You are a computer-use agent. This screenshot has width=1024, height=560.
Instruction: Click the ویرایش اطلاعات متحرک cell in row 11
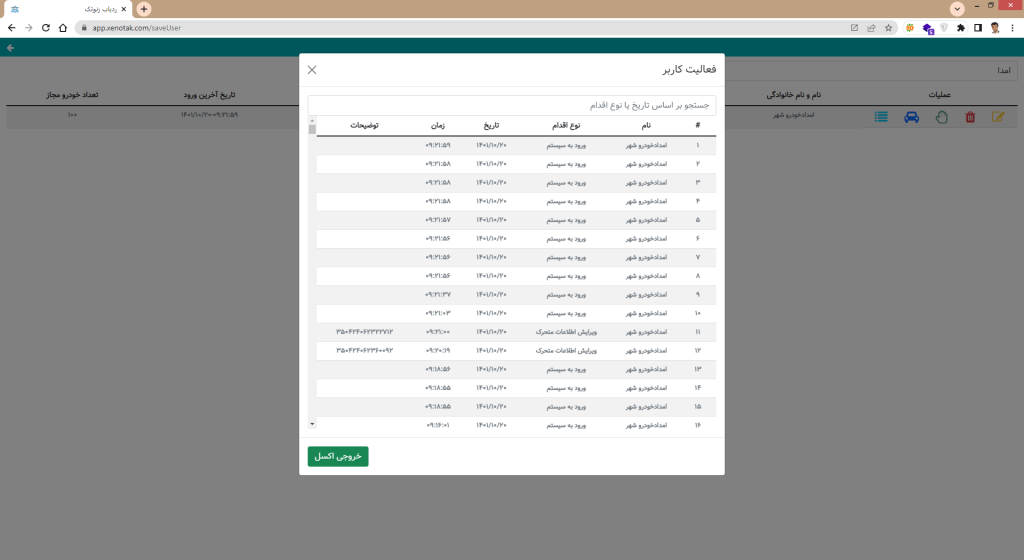566,332
